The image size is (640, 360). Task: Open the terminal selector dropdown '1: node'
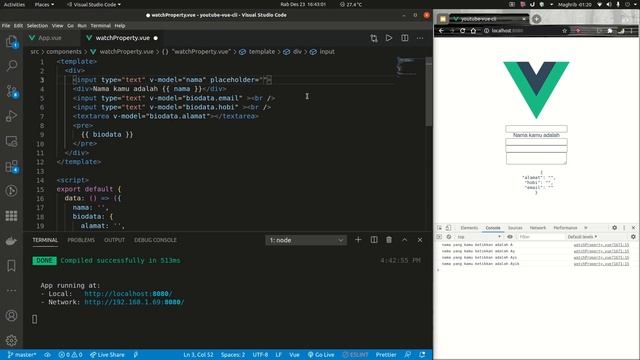(x=306, y=240)
